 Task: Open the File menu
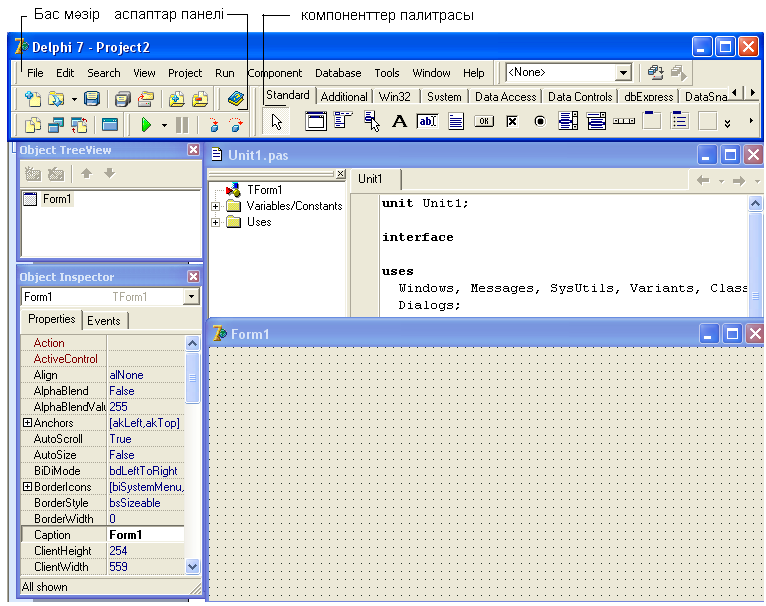coord(35,73)
